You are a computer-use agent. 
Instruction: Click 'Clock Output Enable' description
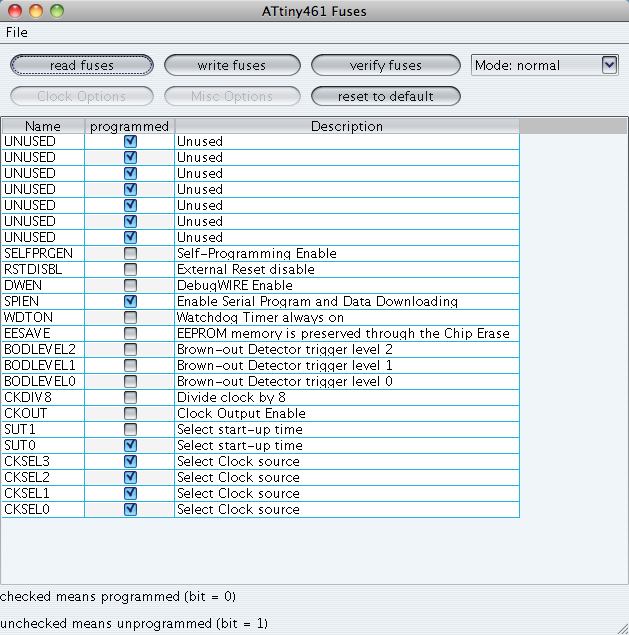[x=241, y=413]
